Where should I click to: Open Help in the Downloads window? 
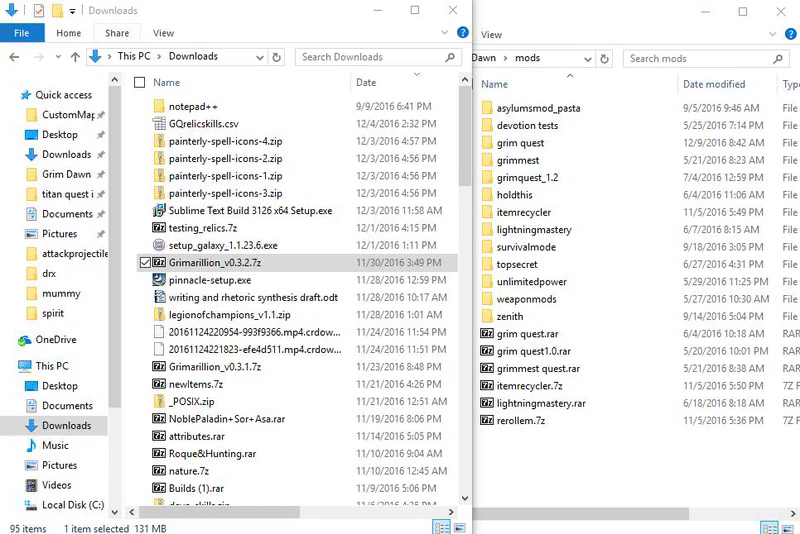(463, 33)
